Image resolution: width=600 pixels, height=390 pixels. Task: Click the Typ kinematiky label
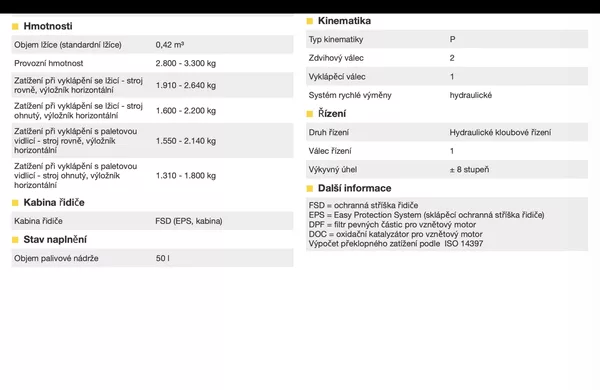click(x=336, y=39)
